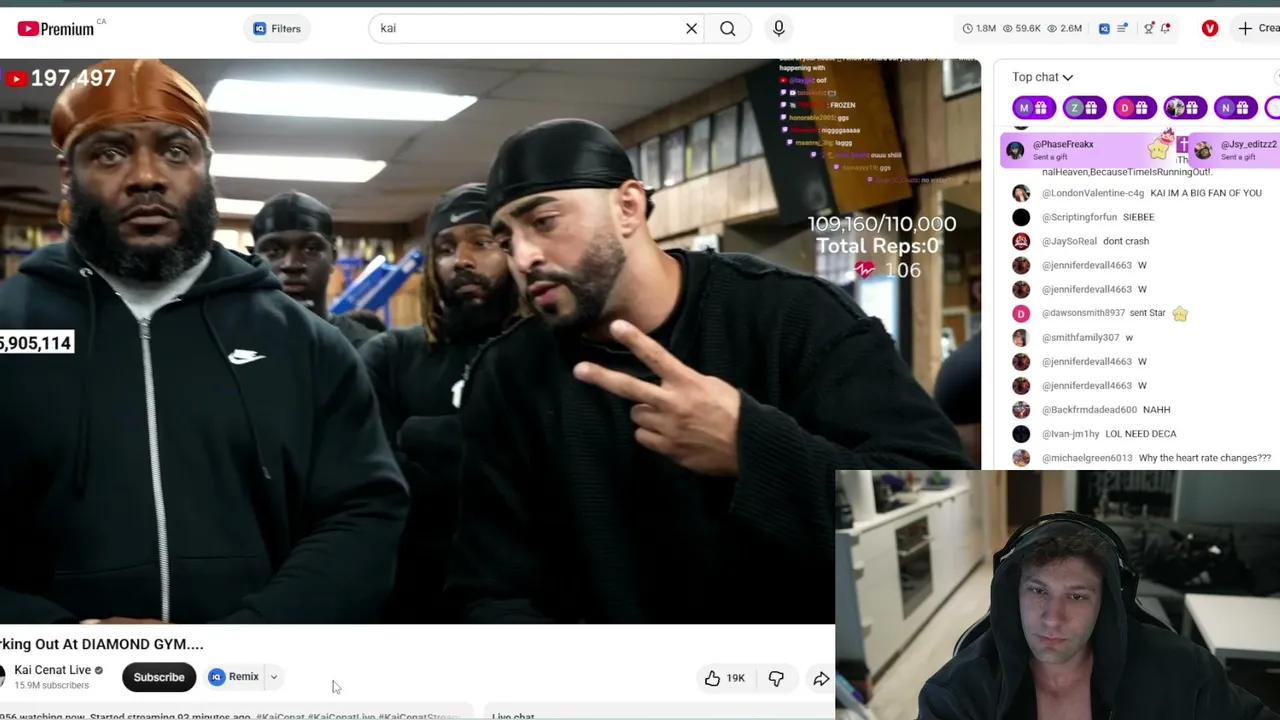Open the N gift chip in chat ticker
1280x720 pixels.
point(1236,108)
